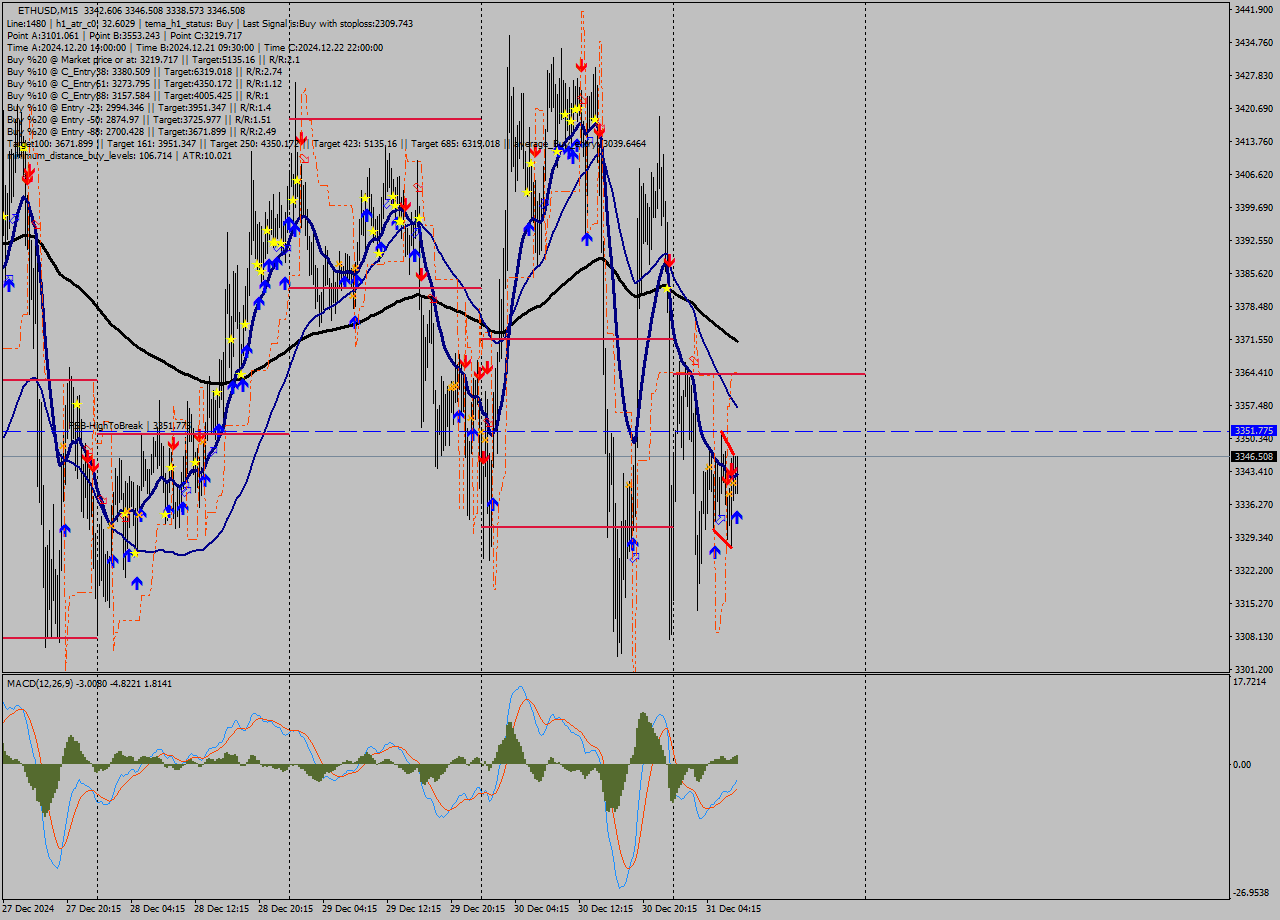Click the 17.7214 MACD scale value
Viewport: 1280px width, 920px height.
click(x=1251, y=682)
